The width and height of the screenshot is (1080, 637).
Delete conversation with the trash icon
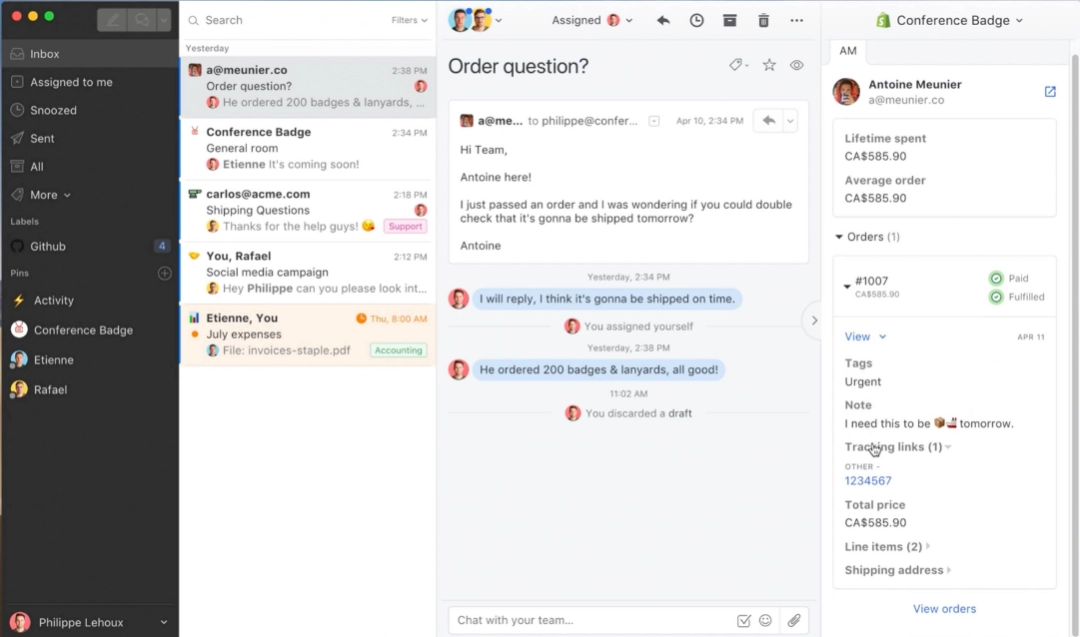pos(764,20)
